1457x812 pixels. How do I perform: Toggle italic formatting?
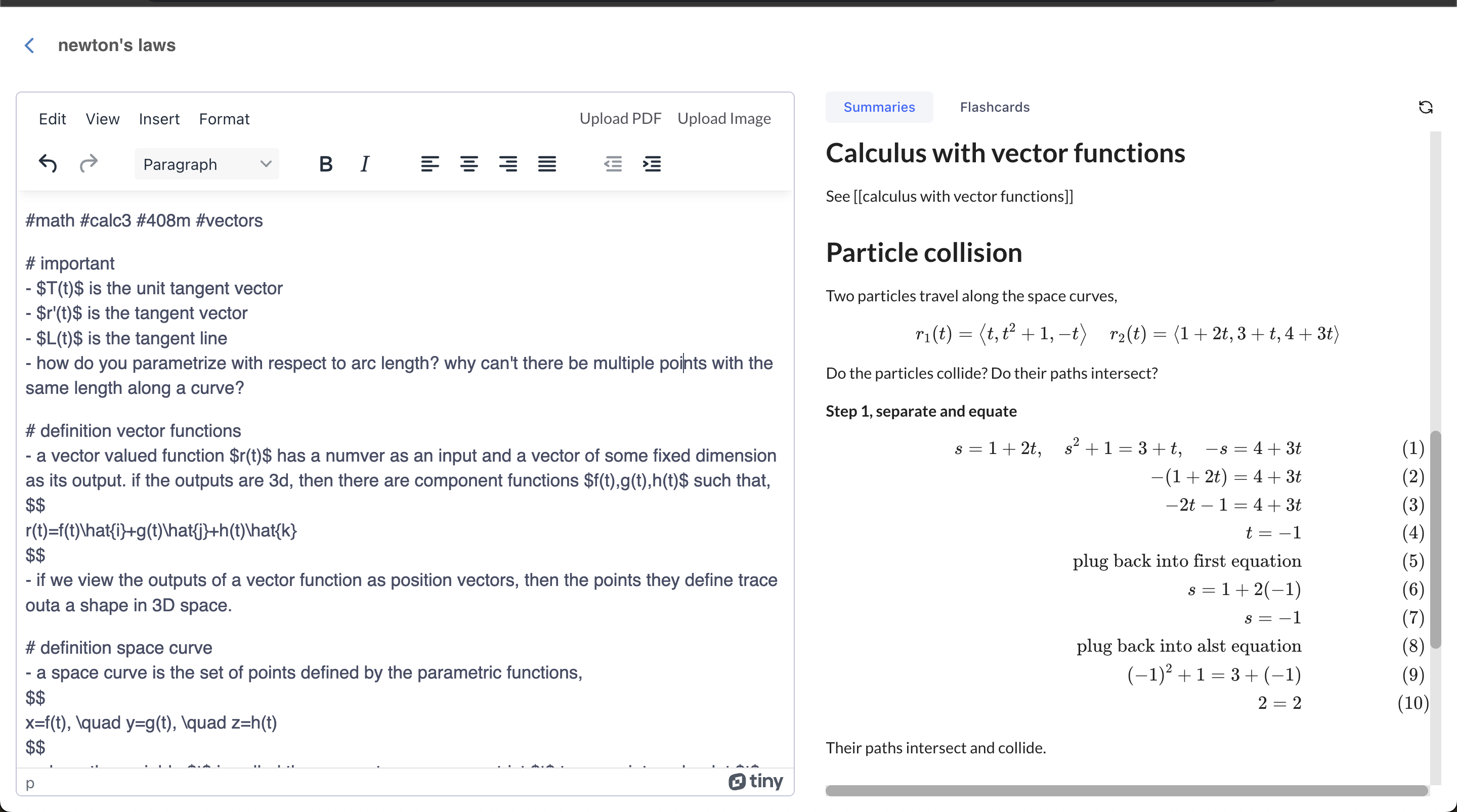(365, 164)
